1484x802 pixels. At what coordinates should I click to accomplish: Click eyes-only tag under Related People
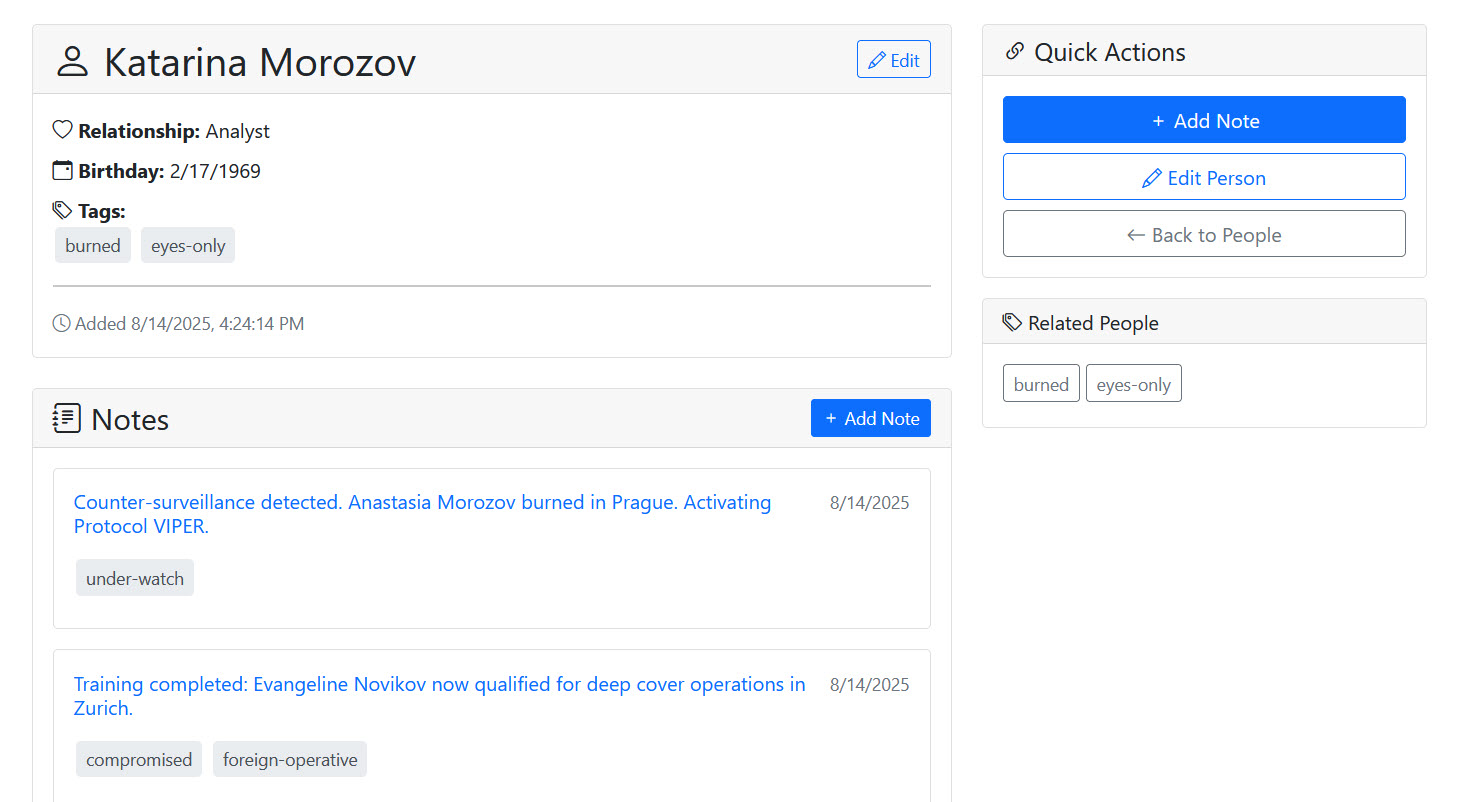[1134, 384]
